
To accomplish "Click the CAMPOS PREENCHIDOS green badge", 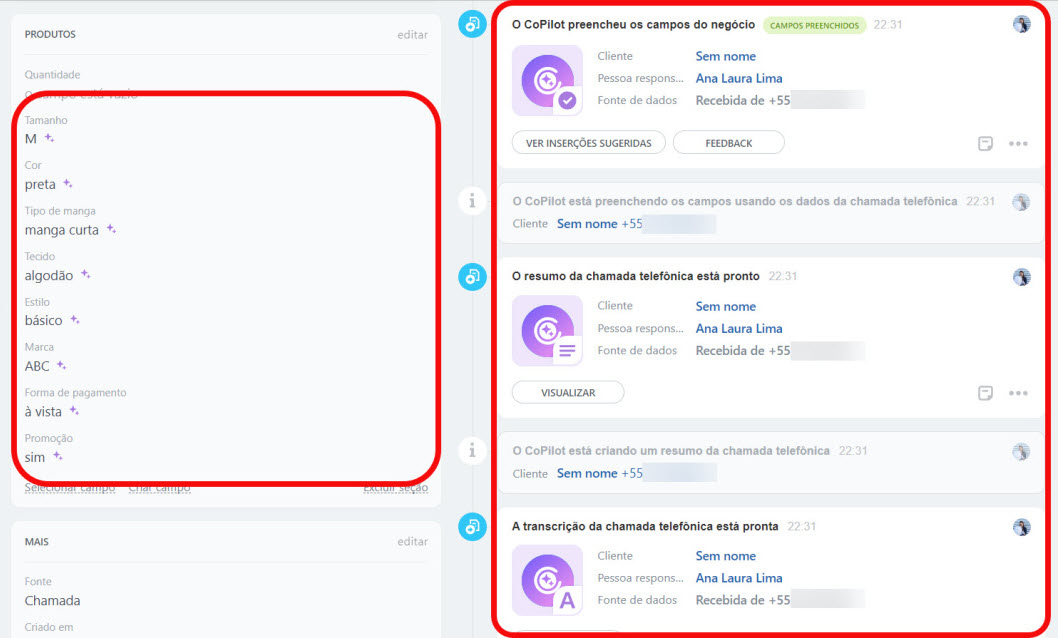I will tap(814, 25).
